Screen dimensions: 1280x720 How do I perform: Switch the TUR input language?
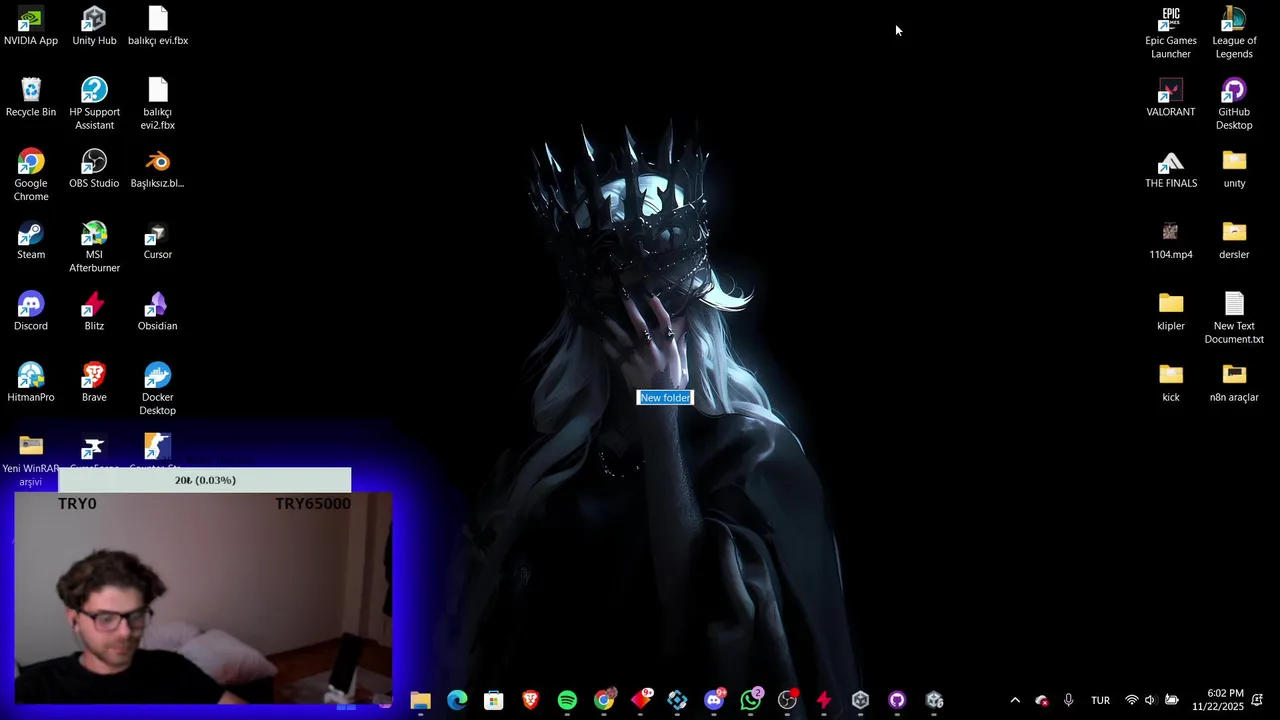point(1100,700)
